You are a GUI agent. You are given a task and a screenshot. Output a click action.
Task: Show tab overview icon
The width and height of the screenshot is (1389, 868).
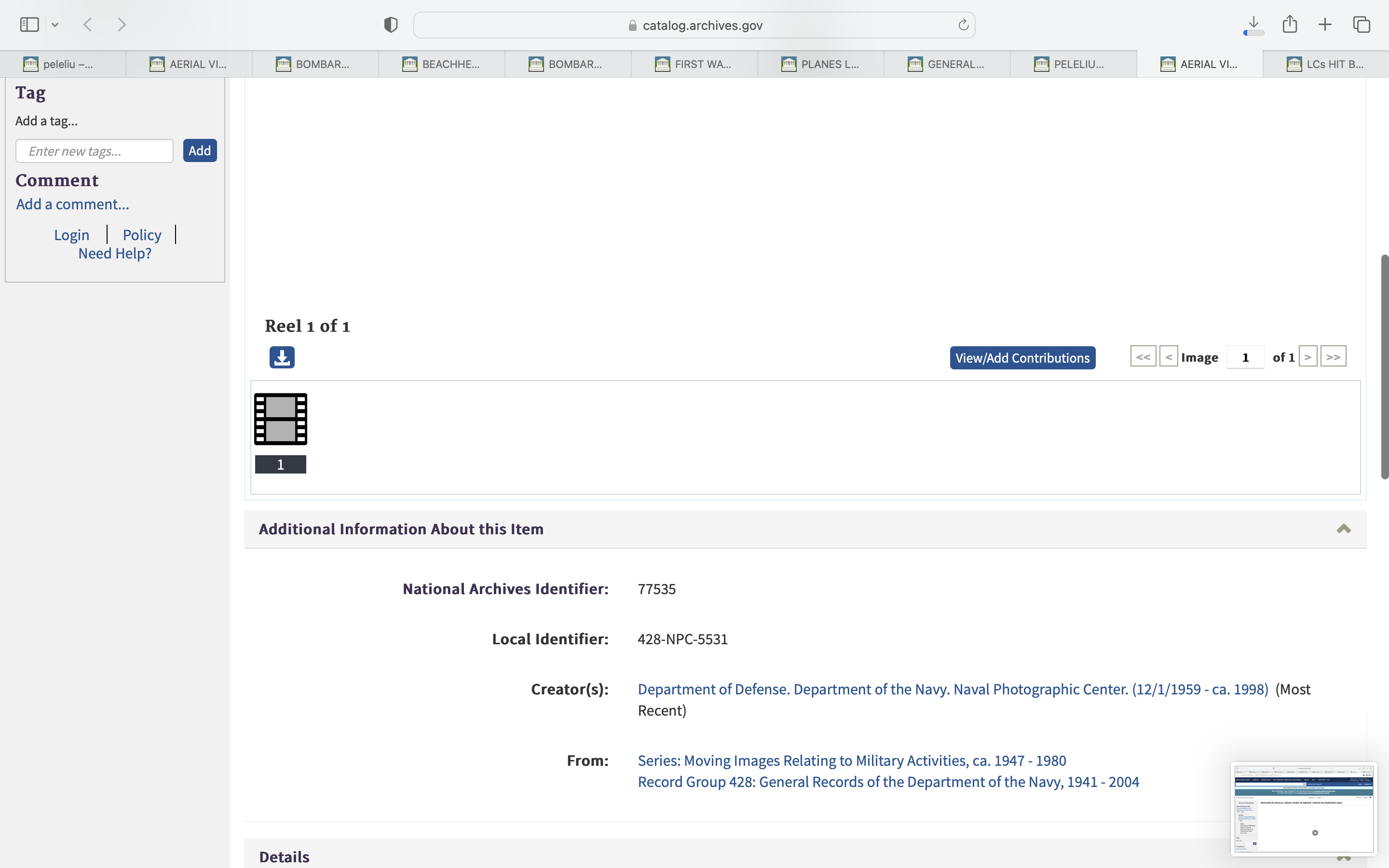click(1362, 25)
